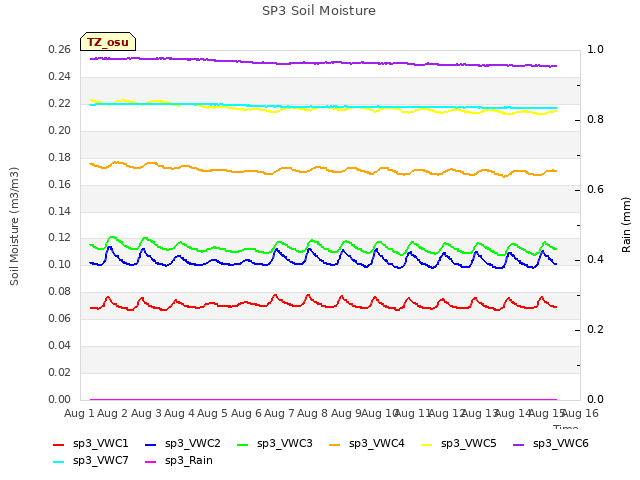Click the SP3 Soil Moisture chart title
This screenshot has width=640, height=480.
click(319, 11)
